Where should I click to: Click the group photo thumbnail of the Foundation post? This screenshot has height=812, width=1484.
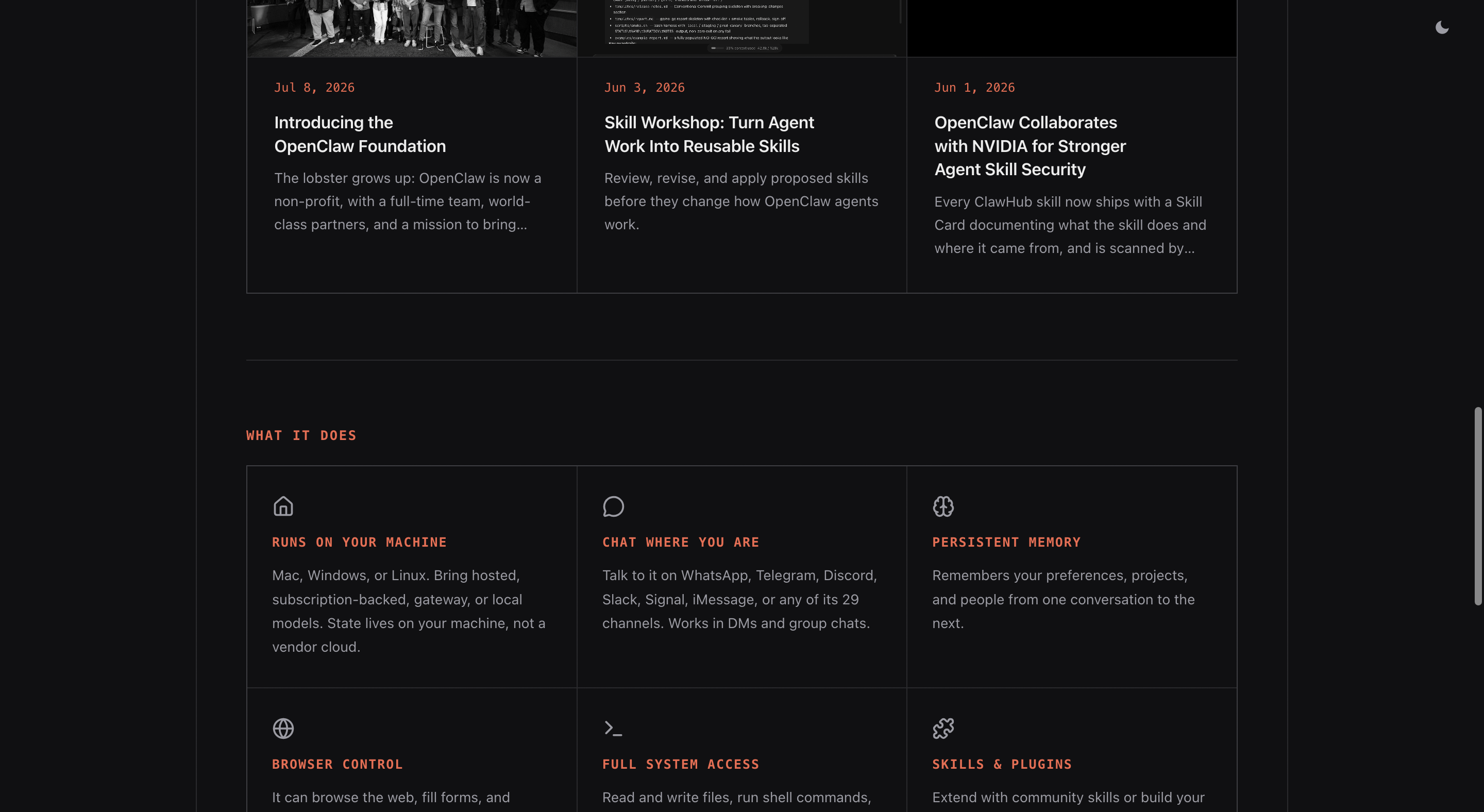click(x=412, y=28)
